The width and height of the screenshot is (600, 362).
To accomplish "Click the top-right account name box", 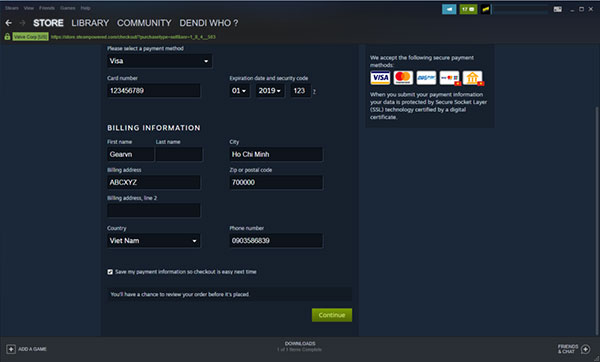I will (x=520, y=9).
